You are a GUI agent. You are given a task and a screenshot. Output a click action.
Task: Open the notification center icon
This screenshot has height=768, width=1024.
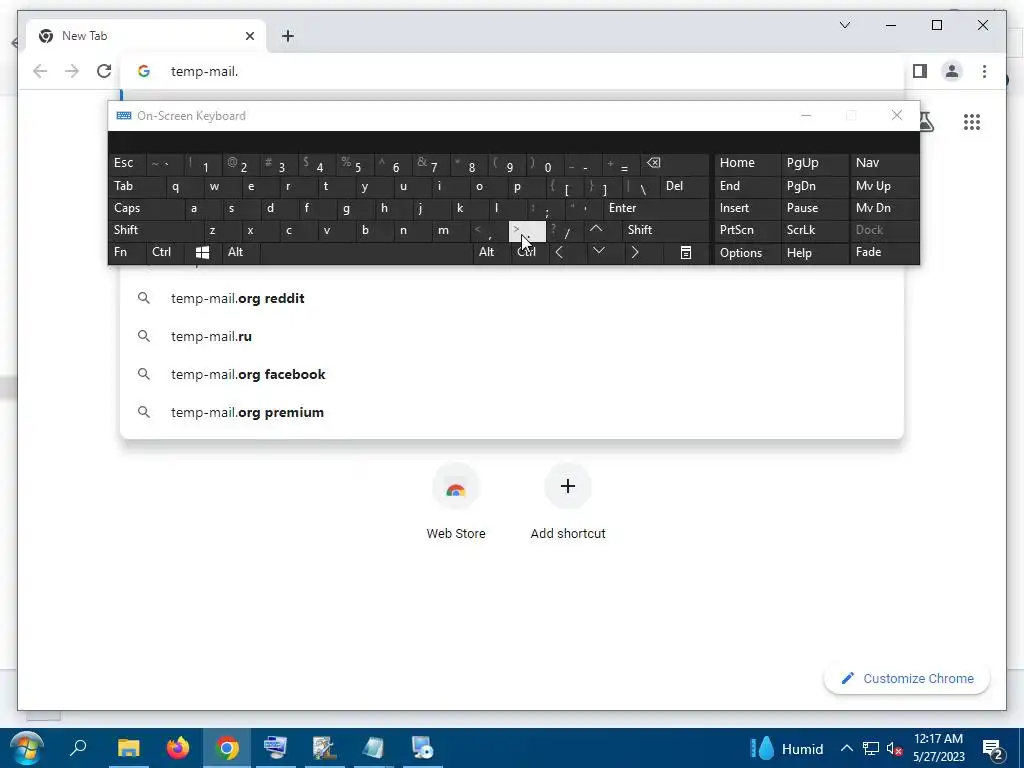pos(992,749)
